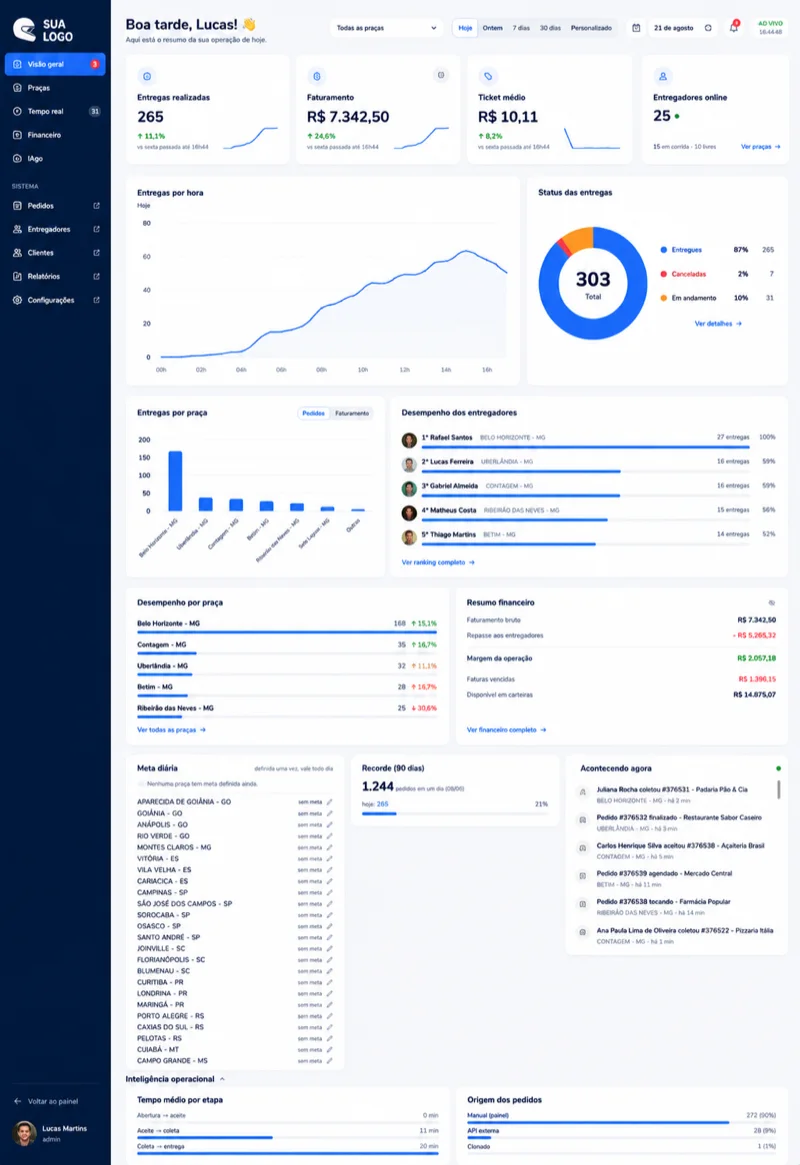Follow the Ver praças link
Viewport: 800px width, 1165px height.
pyautogui.click(x=761, y=147)
